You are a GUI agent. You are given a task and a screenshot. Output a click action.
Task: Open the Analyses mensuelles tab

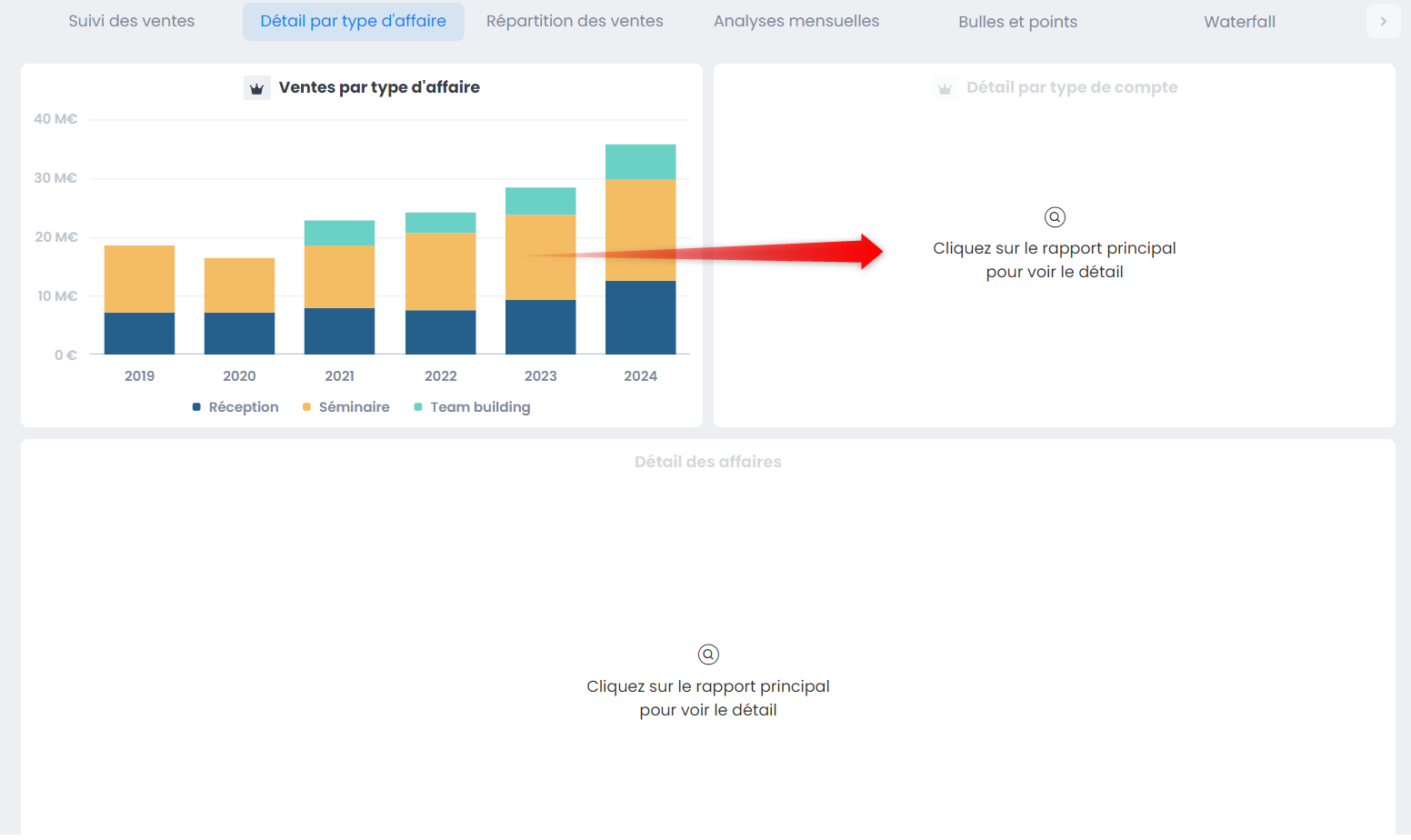coord(796,21)
